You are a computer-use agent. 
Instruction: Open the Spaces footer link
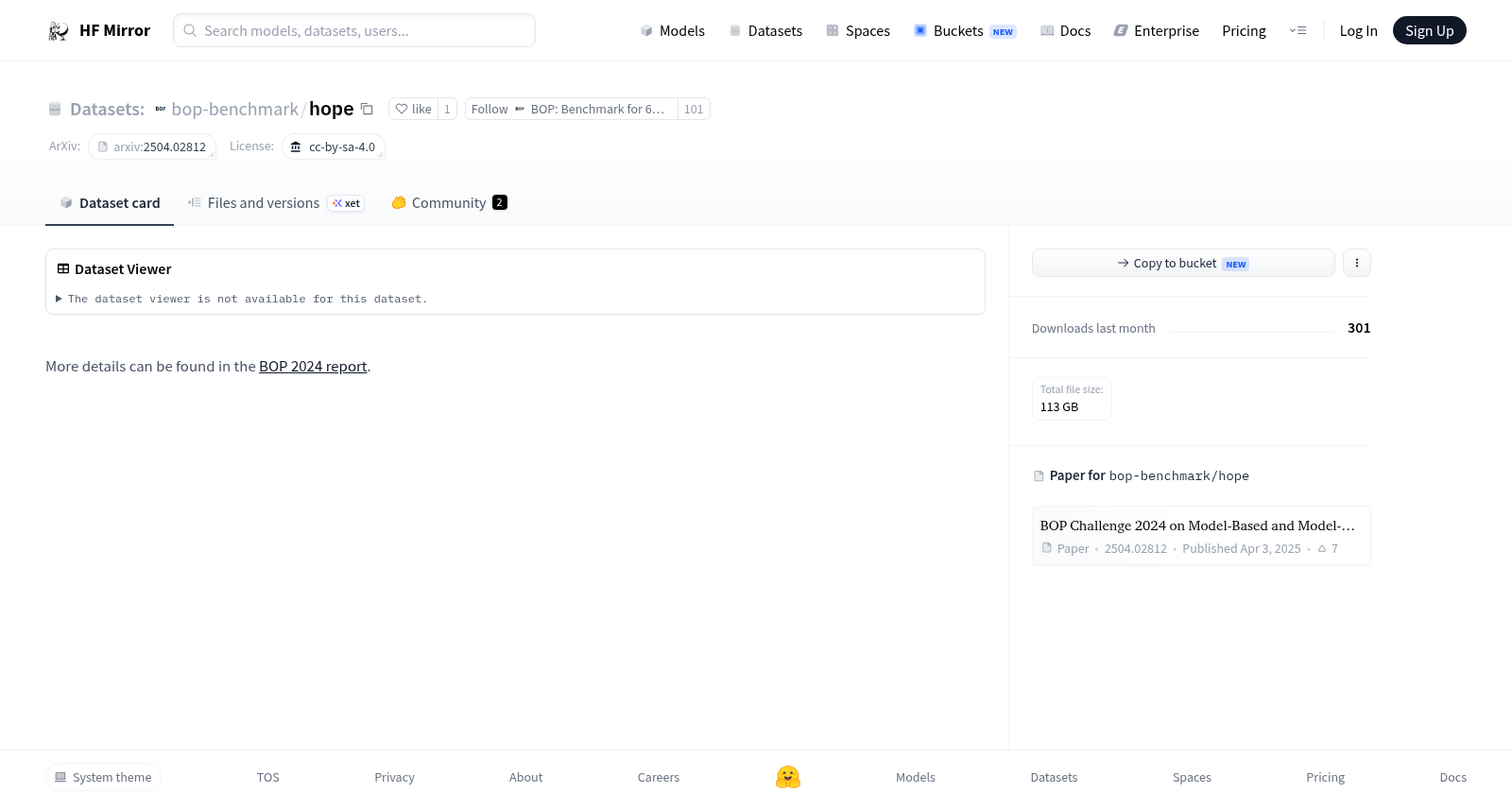[1192, 778]
